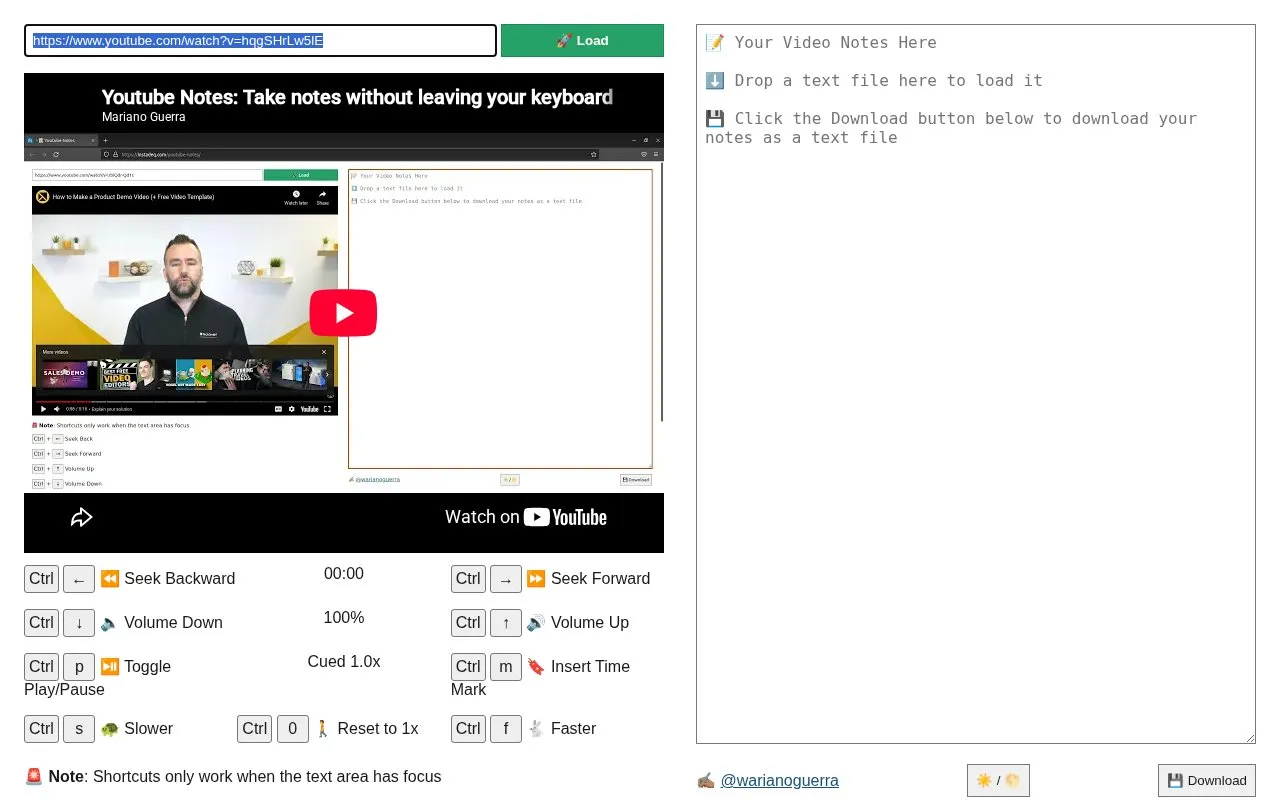The height and width of the screenshot is (800, 1280).
Task: Click the "Shortcuts only work" note text
Action: coord(267,776)
